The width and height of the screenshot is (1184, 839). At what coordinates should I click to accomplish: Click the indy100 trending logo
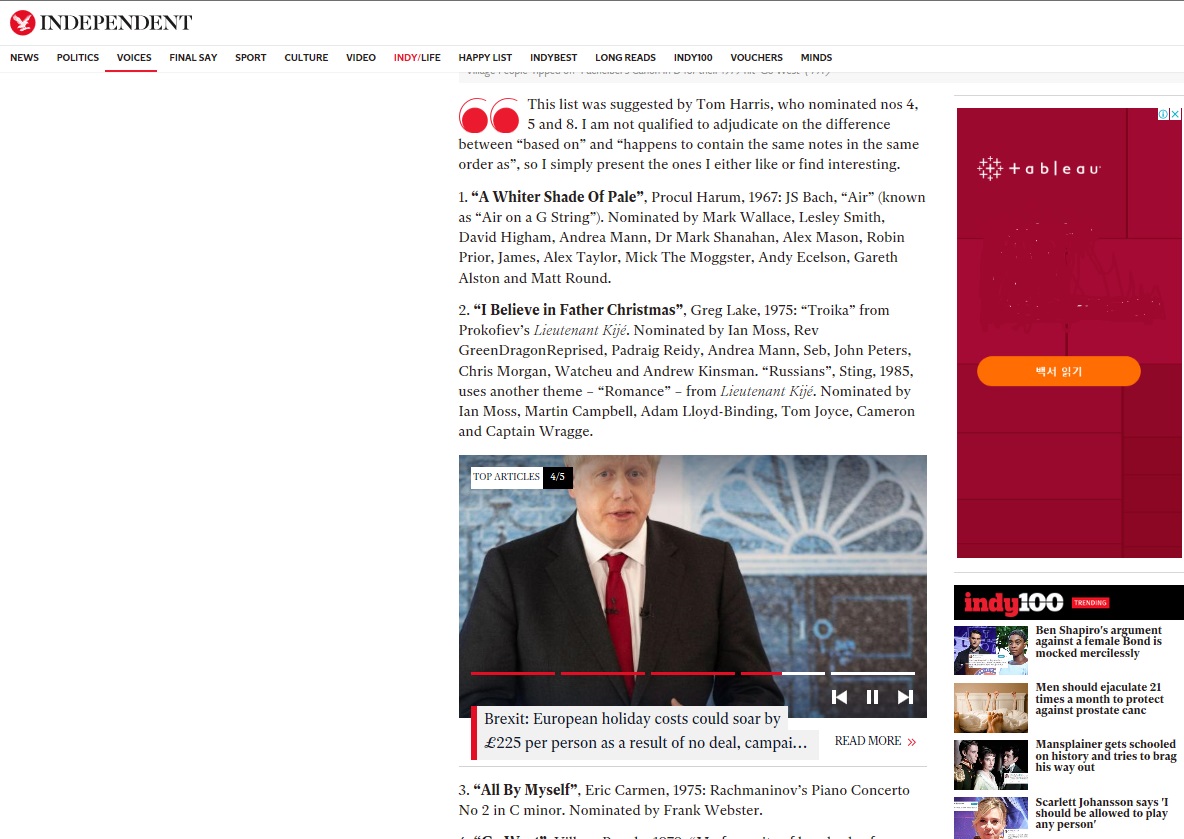[1013, 603]
